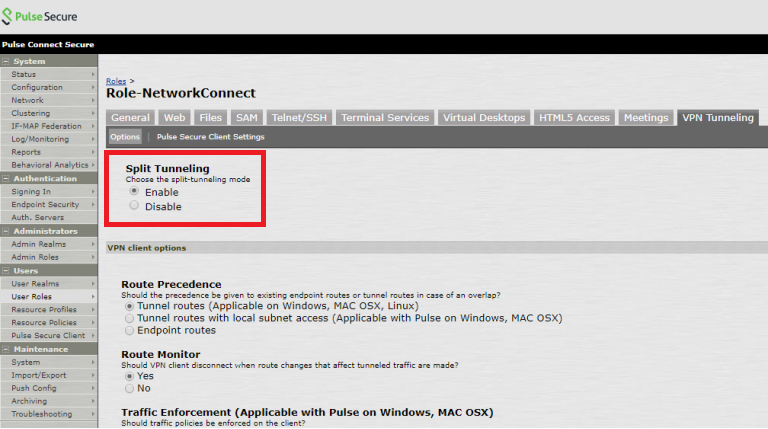768x429 pixels.
Task: Click the Pulse Connect Secure title
Action: 48,45
